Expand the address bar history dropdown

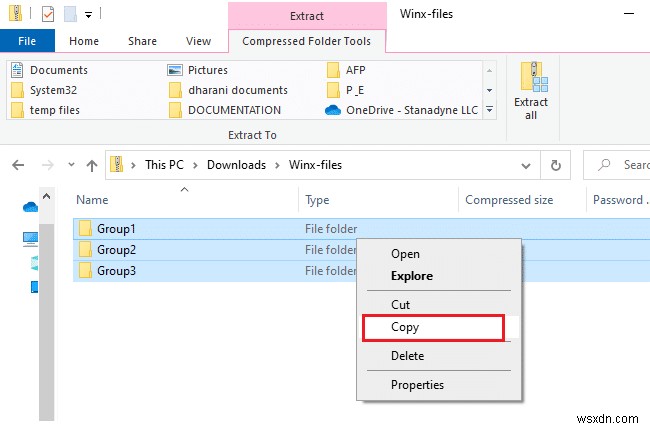[525, 165]
